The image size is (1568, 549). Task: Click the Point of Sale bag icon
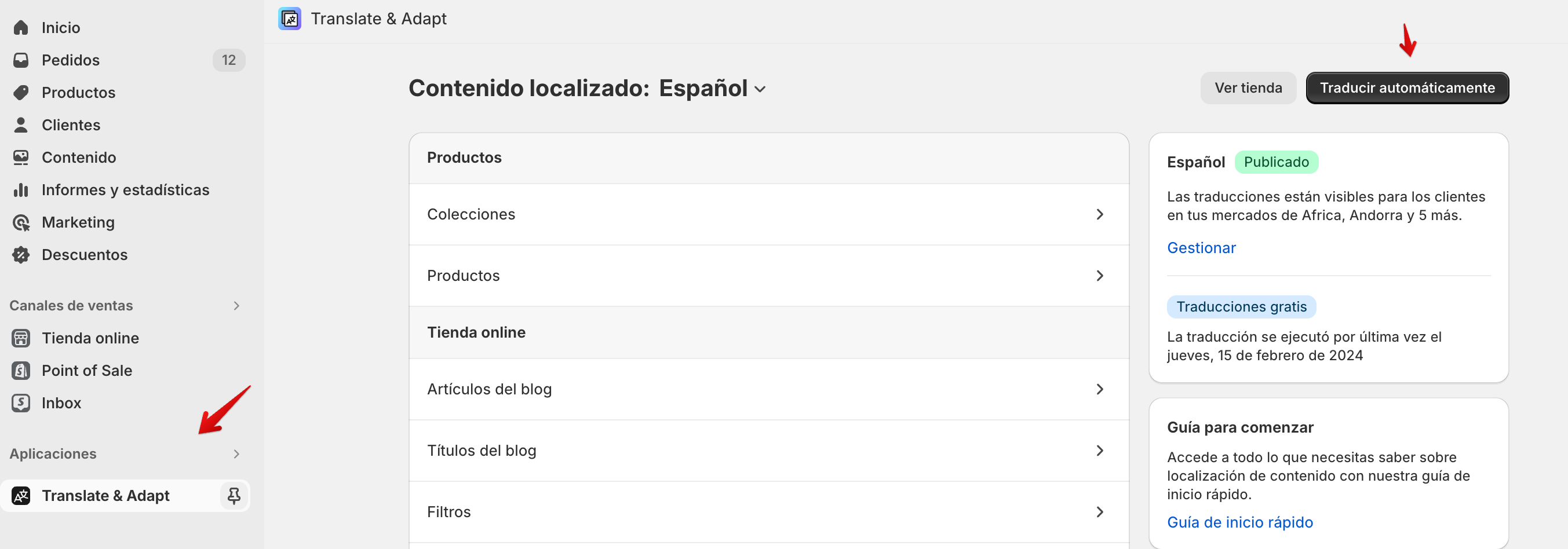21,371
